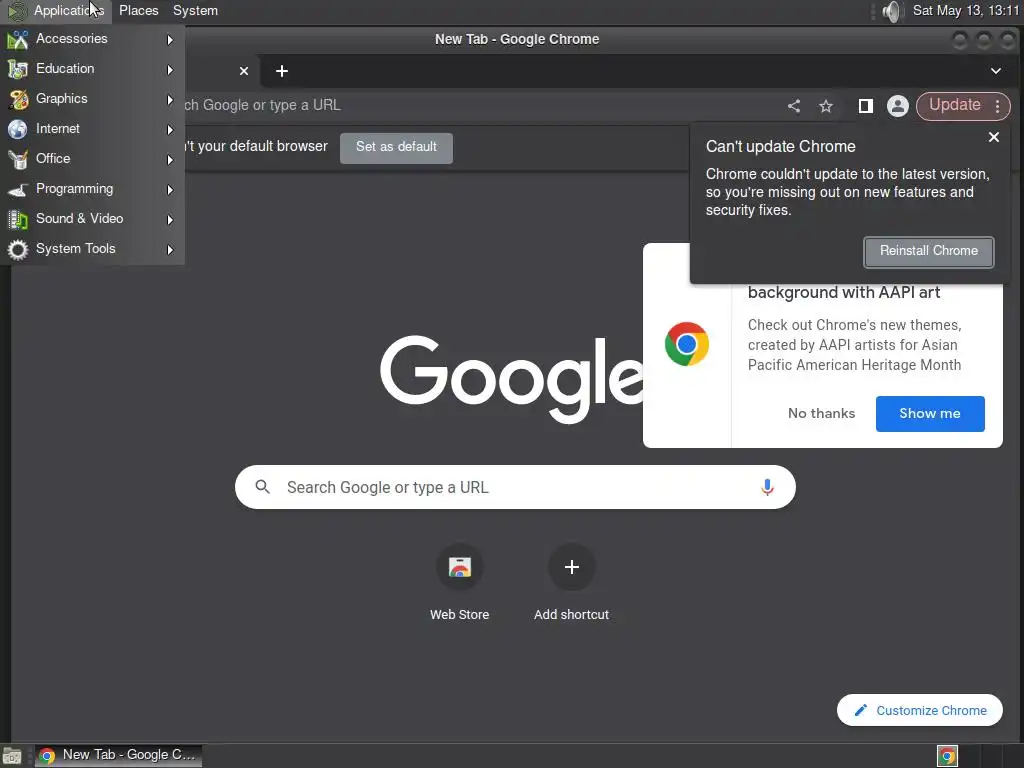
Task: Click the show desktop icon in taskbar
Action: [x=12, y=756]
